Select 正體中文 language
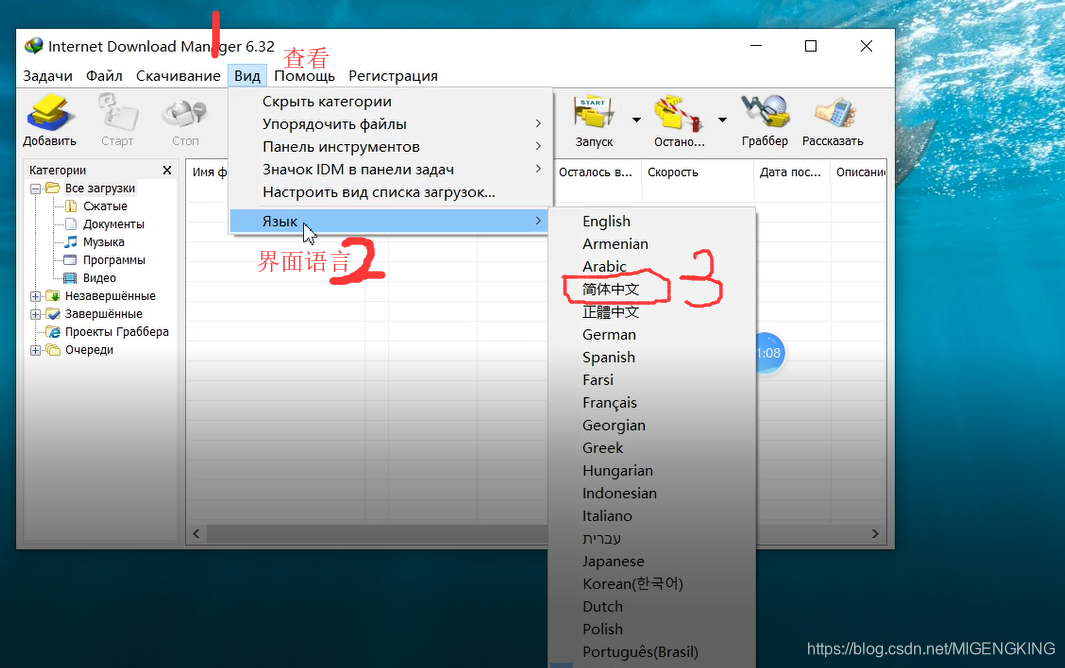 click(x=611, y=312)
